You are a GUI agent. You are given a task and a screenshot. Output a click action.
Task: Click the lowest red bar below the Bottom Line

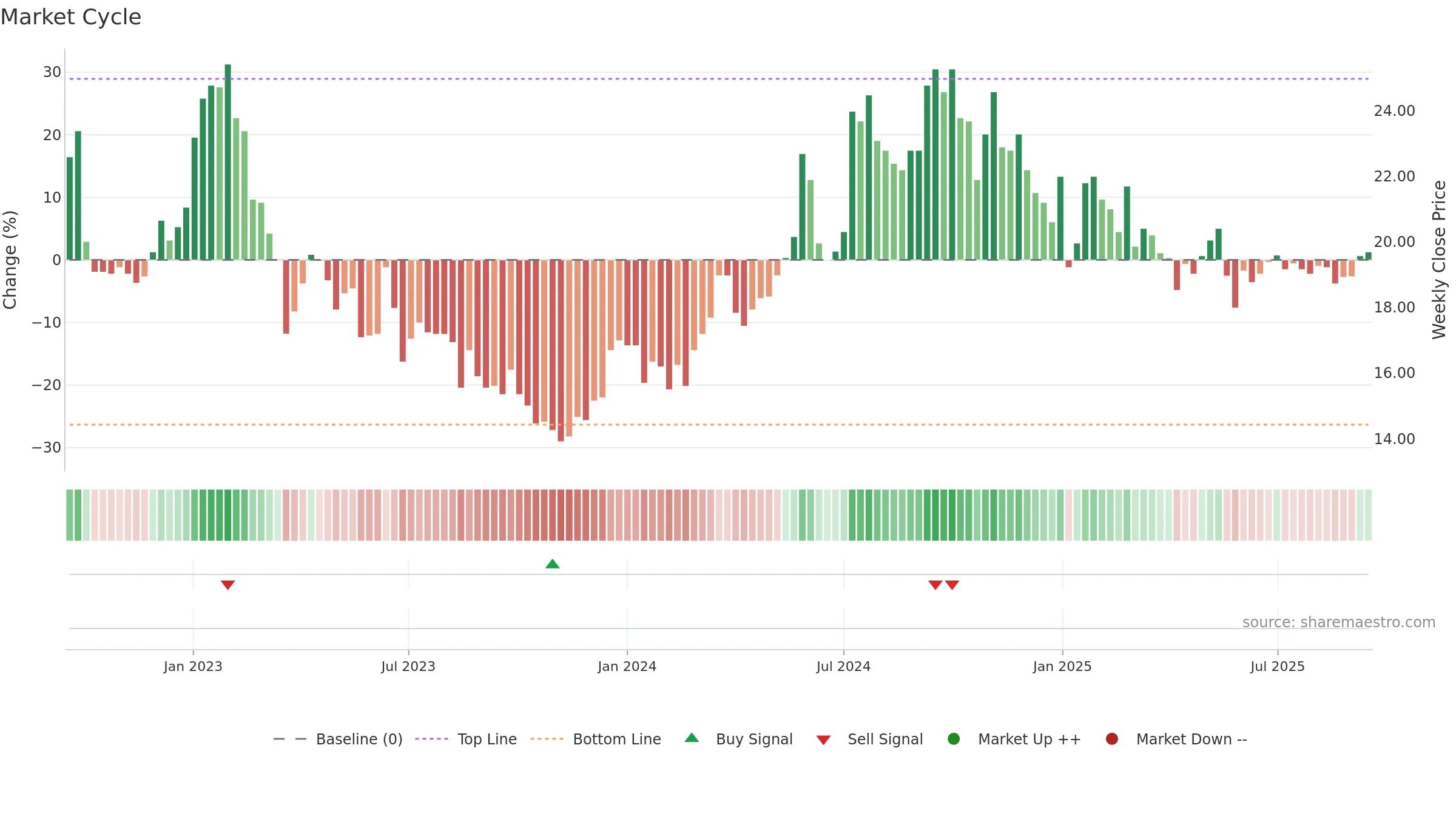(x=561, y=351)
